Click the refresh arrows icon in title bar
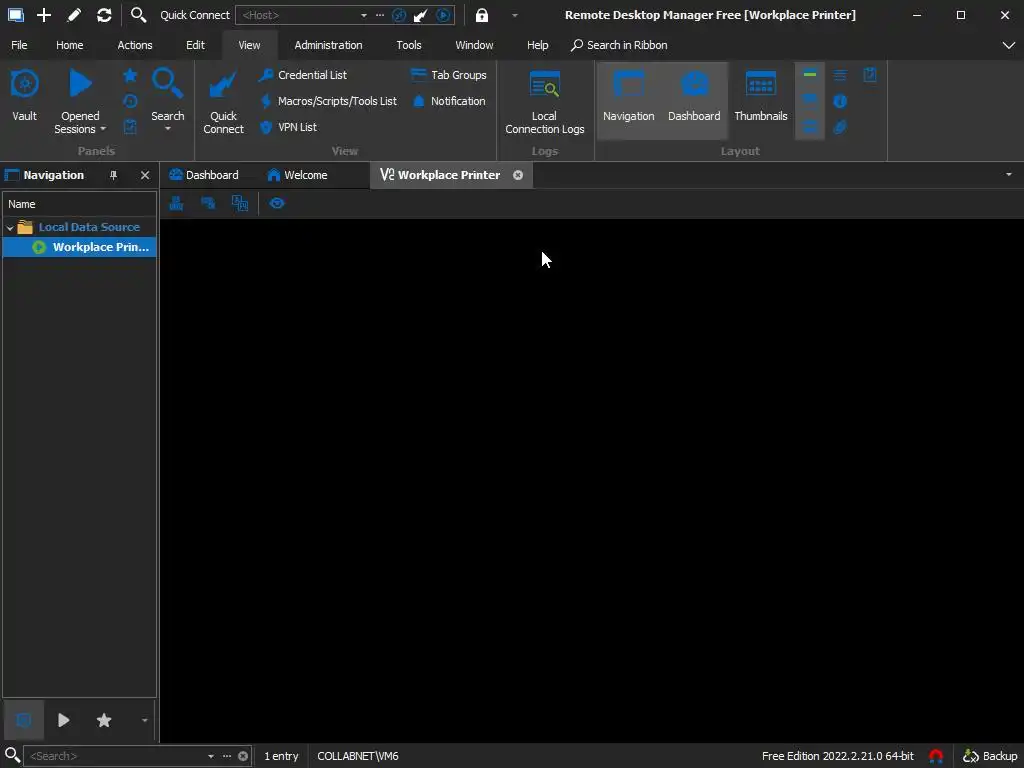This screenshot has height=768, width=1024. tap(104, 15)
